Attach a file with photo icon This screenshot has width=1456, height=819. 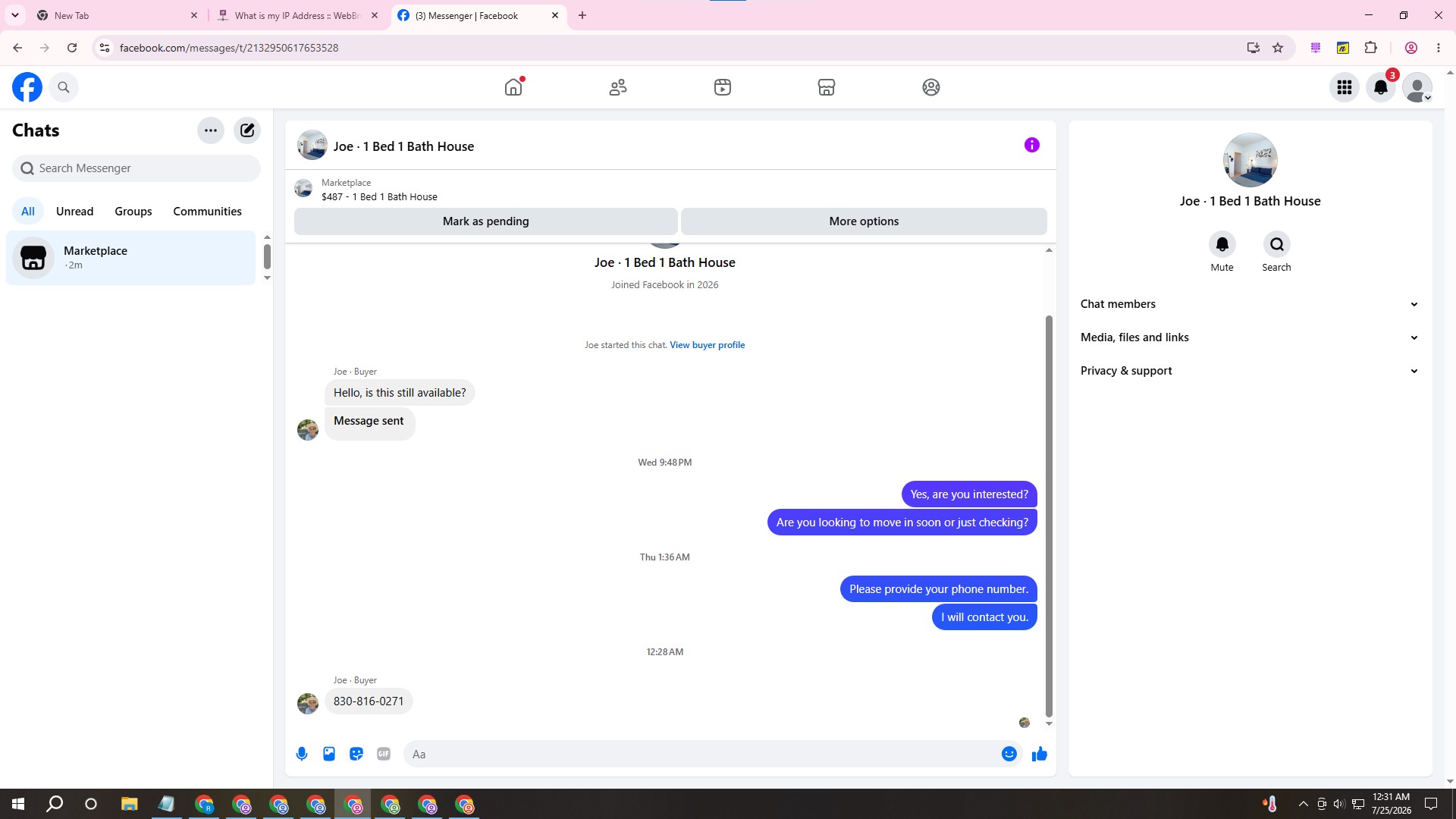[329, 754]
